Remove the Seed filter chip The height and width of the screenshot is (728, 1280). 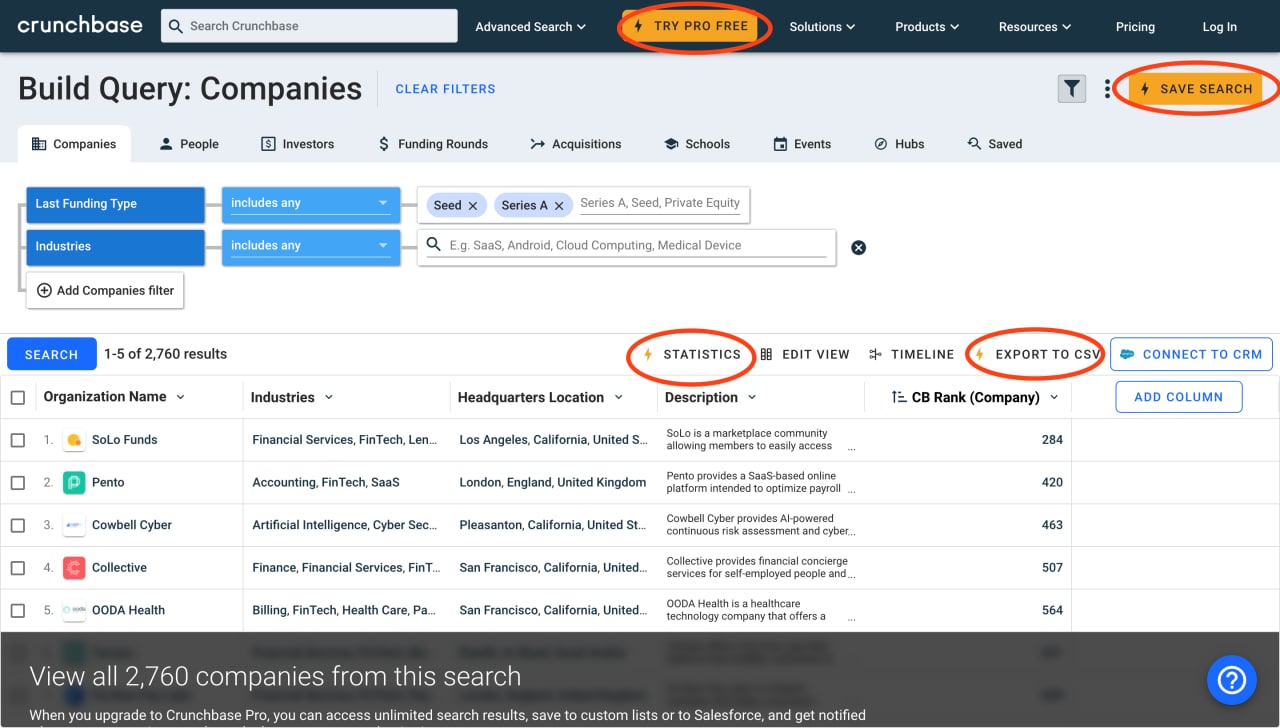(473, 205)
